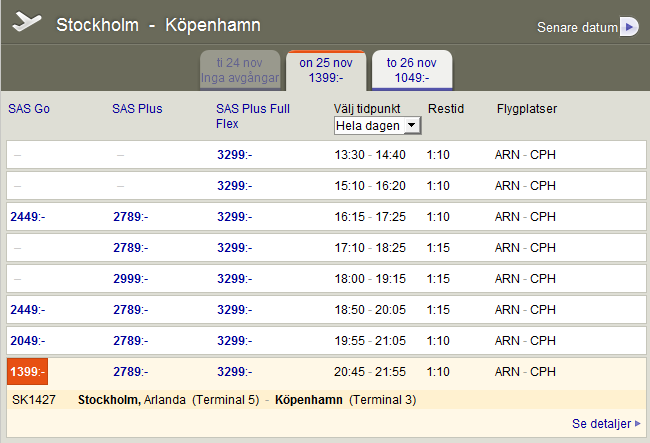Pick SAS Go 2449:- for 18:50 departure

[x=28, y=310]
